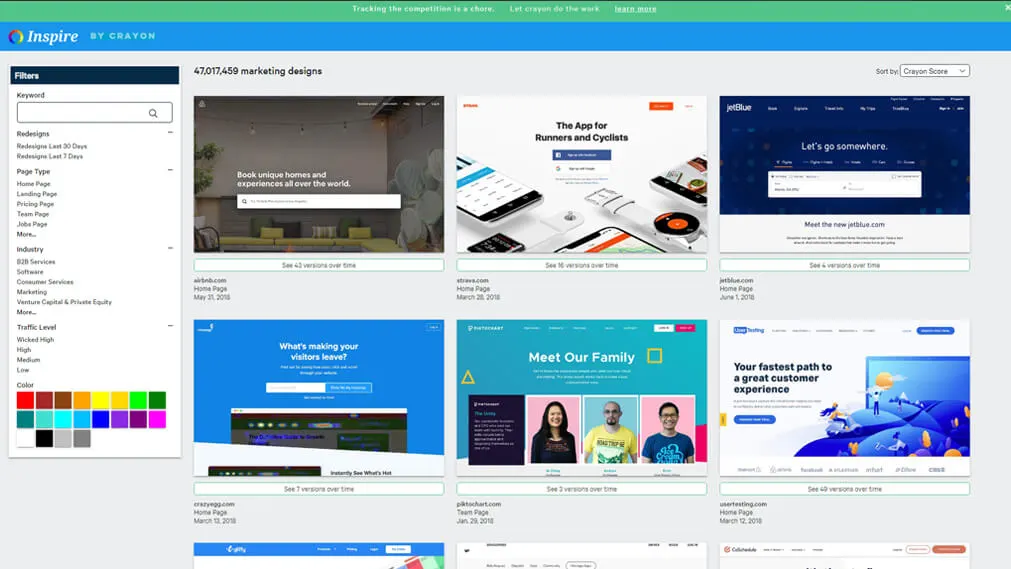This screenshot has width=1011, height=569.
Task: Select Low traffic level
Action: 23,370
